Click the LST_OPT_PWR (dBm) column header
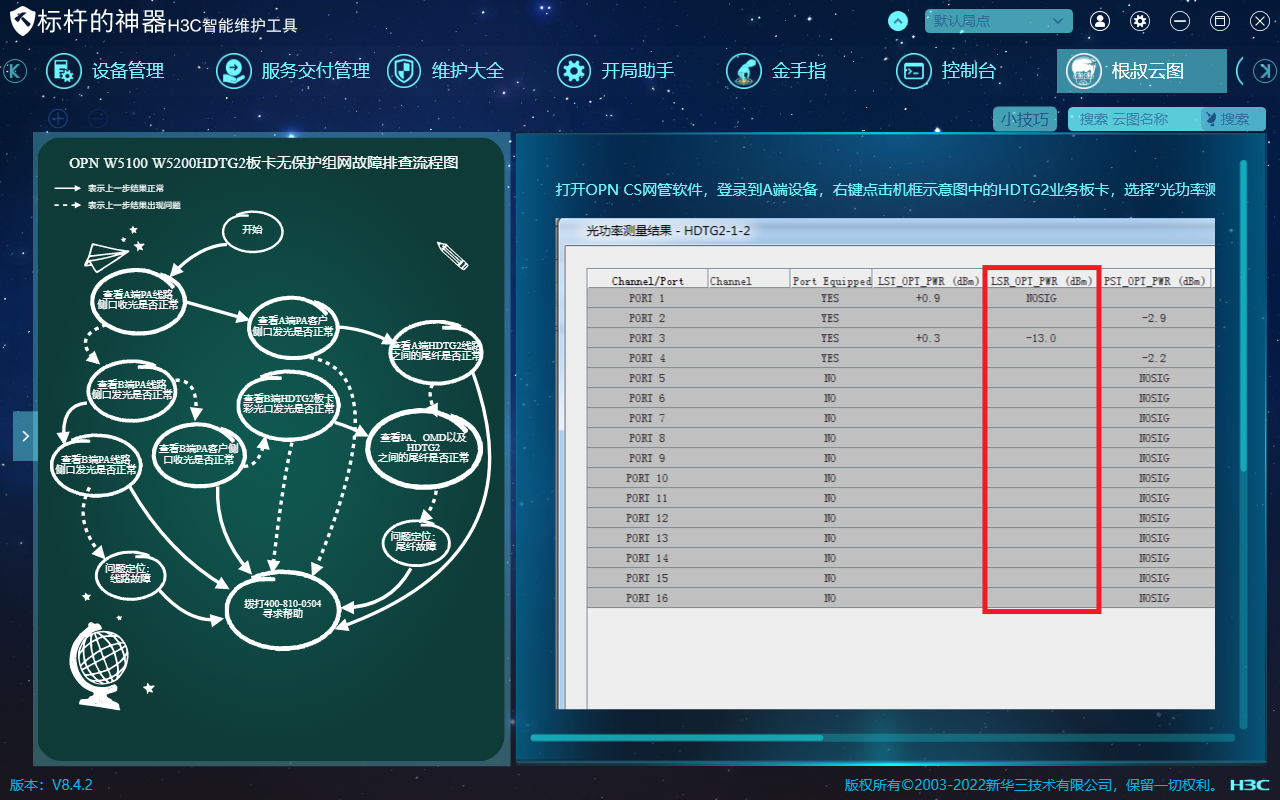The width and height of the screenshot is (1280, 800). pyautogui.click(x=929, y=281)
